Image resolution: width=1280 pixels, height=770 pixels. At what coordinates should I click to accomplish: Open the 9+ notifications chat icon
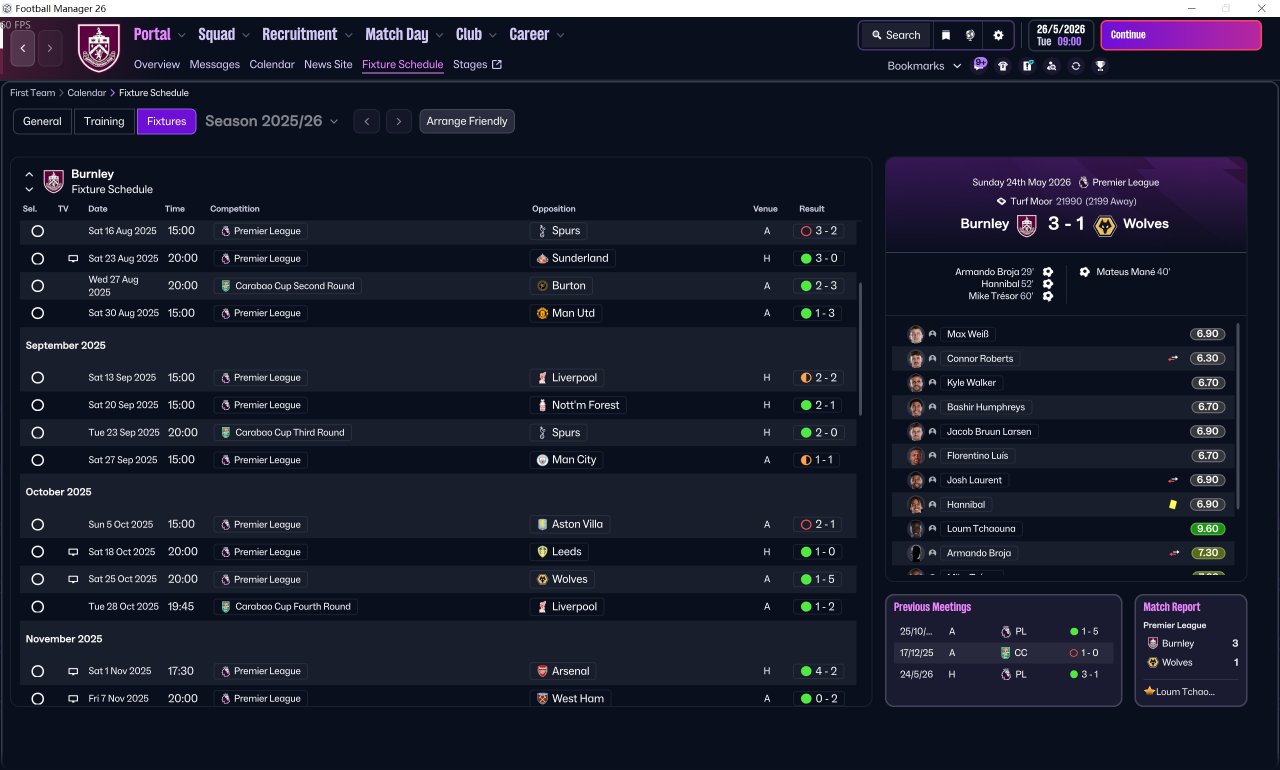(980, 65)
